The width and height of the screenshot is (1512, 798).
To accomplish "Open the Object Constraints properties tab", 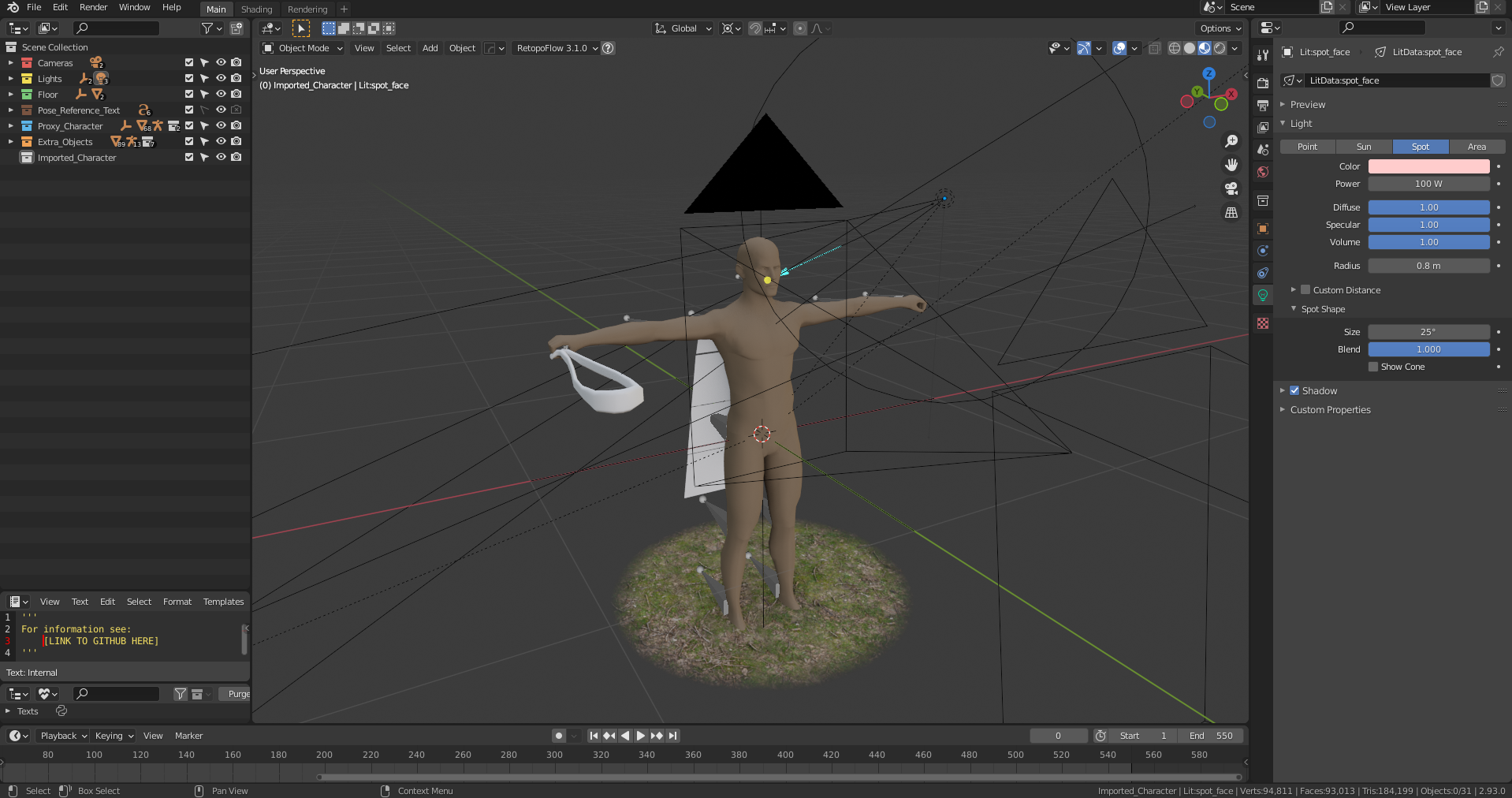I will (x=1263, y=273).
